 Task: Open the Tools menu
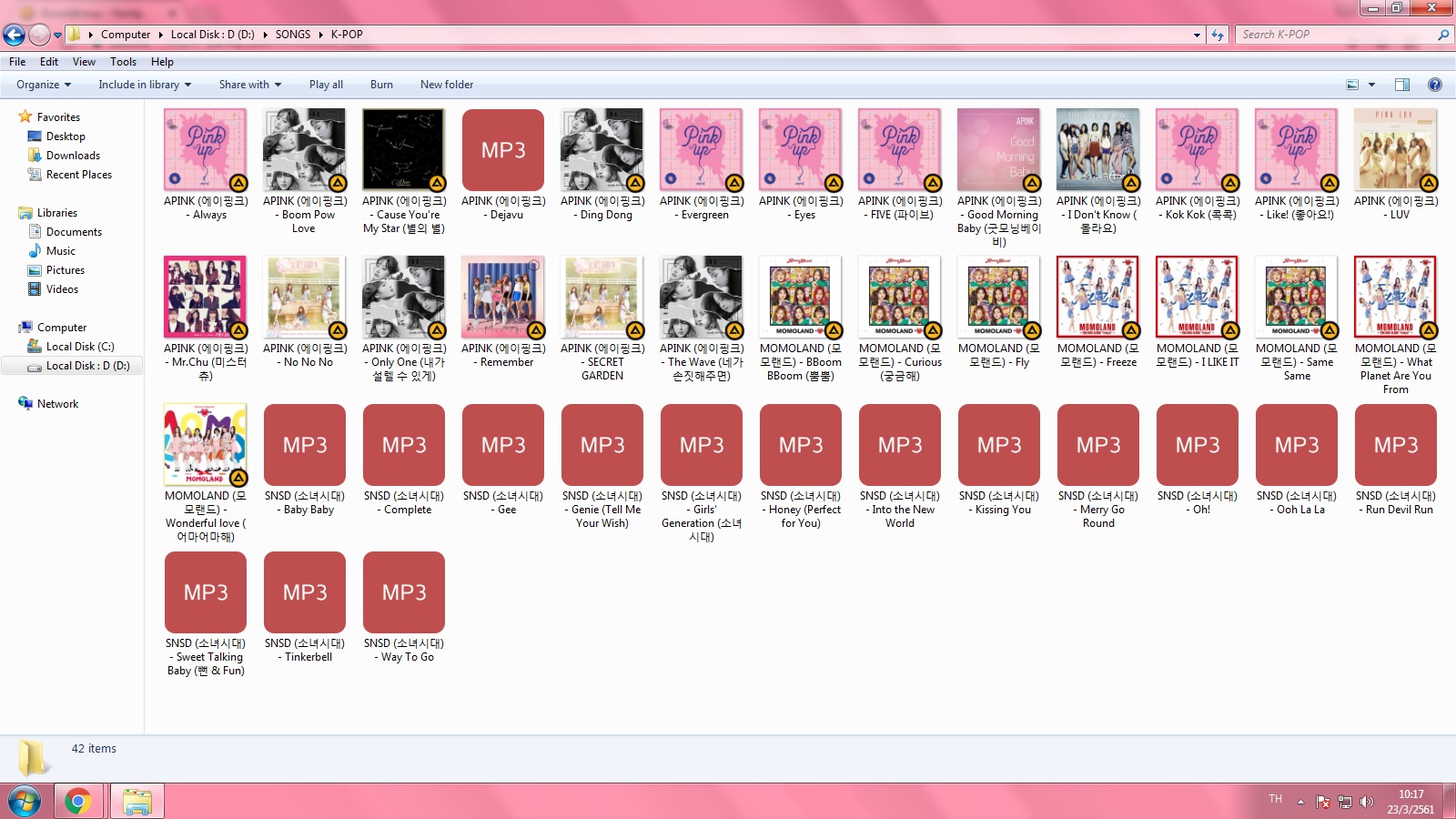tap(123, 62)
